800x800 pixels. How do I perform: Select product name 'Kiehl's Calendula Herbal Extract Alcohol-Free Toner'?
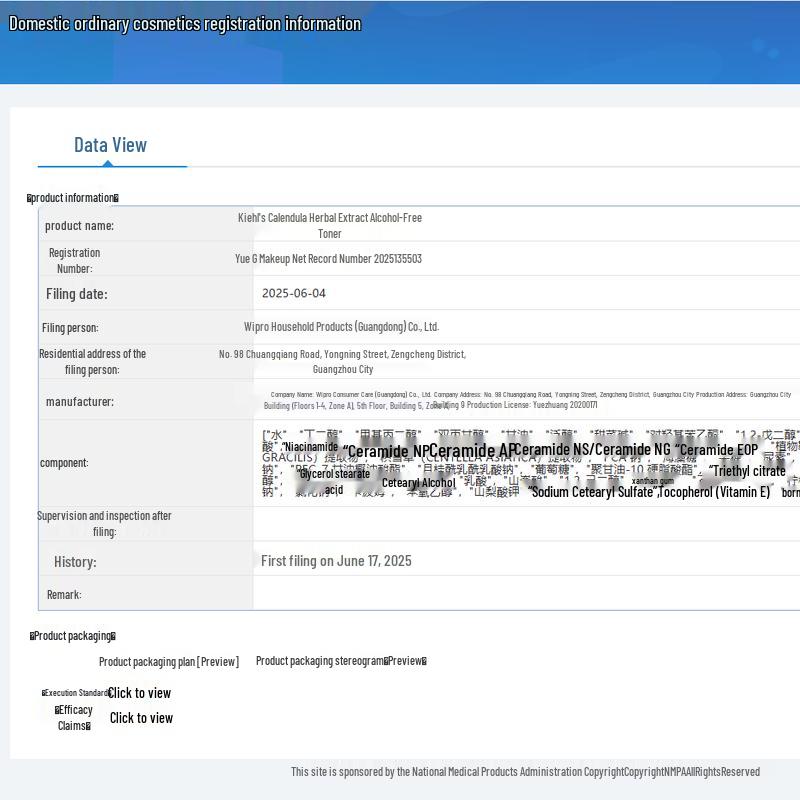coord(330,226)
